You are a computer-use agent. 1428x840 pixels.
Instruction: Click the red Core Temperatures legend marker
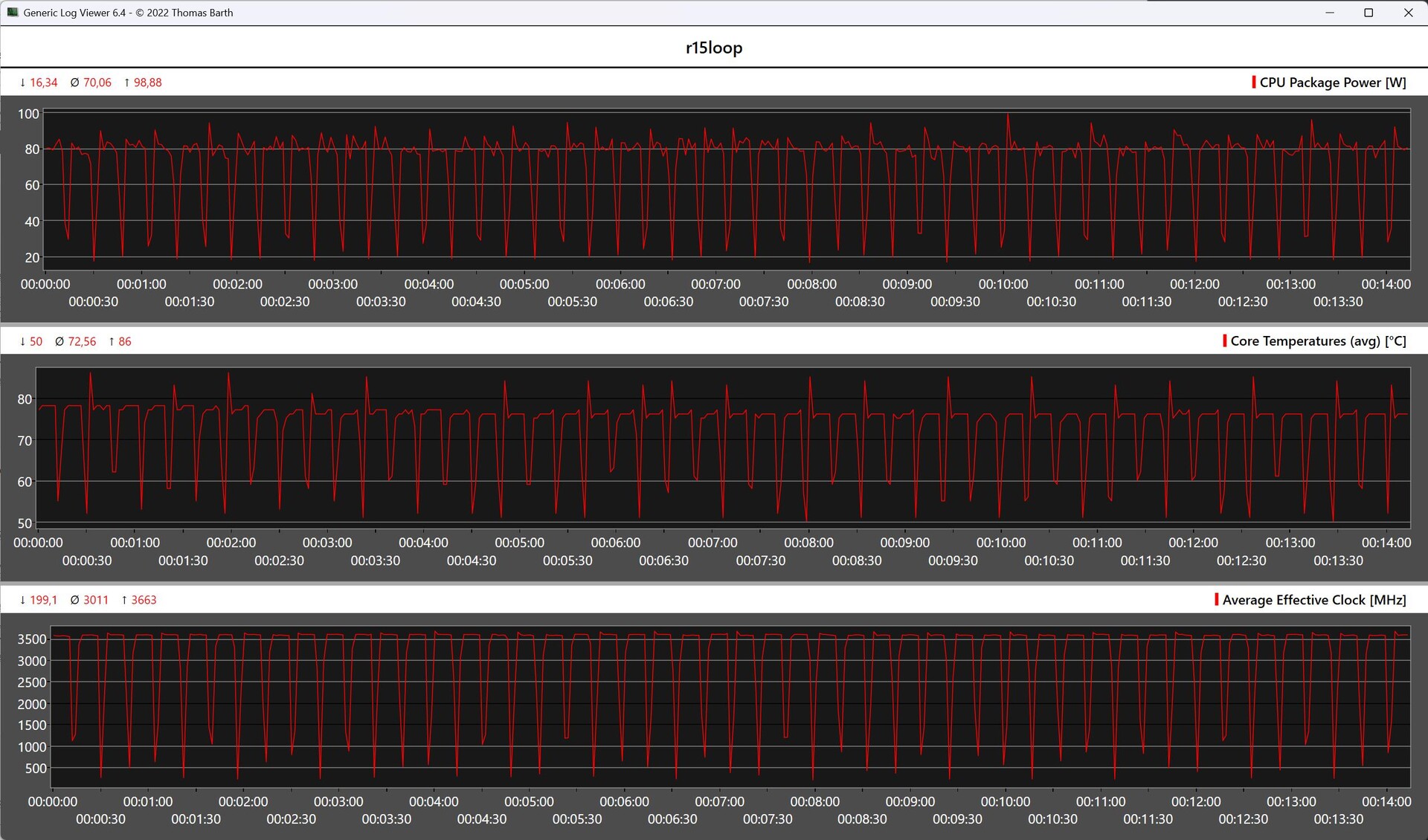point(1224,341)
